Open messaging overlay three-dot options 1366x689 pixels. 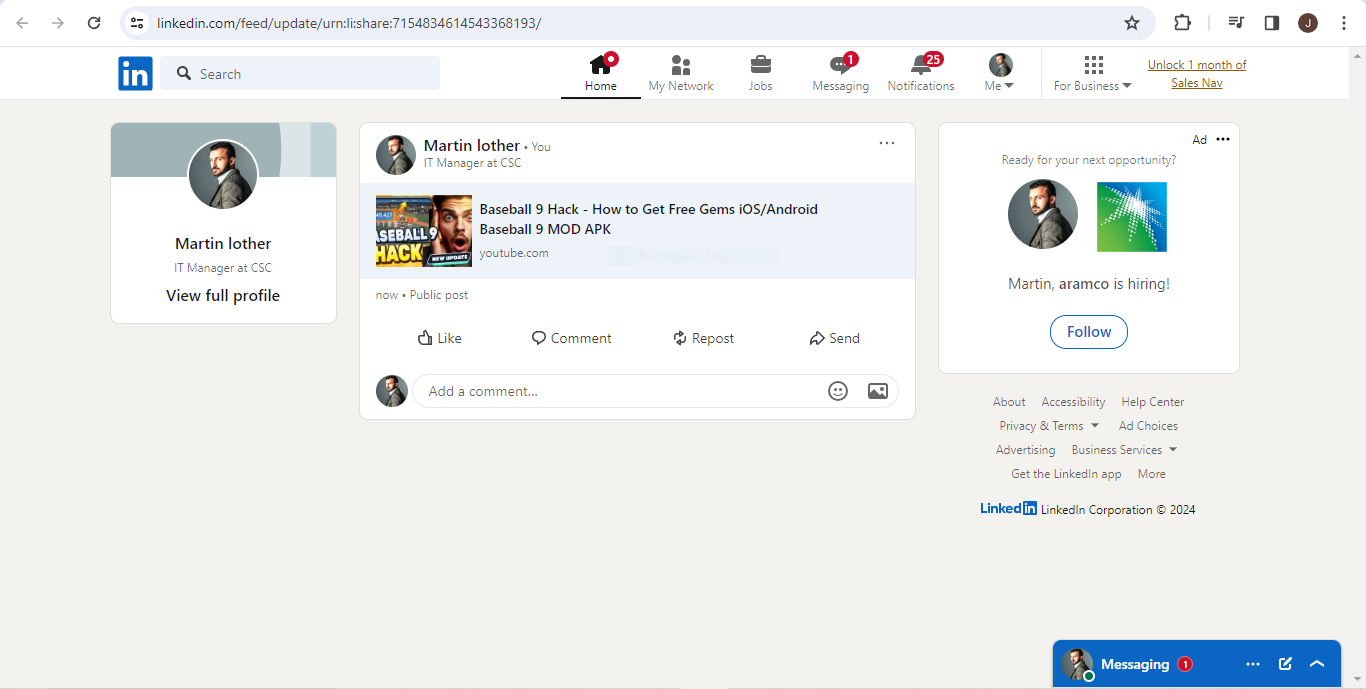click(x=1253, y=664)
